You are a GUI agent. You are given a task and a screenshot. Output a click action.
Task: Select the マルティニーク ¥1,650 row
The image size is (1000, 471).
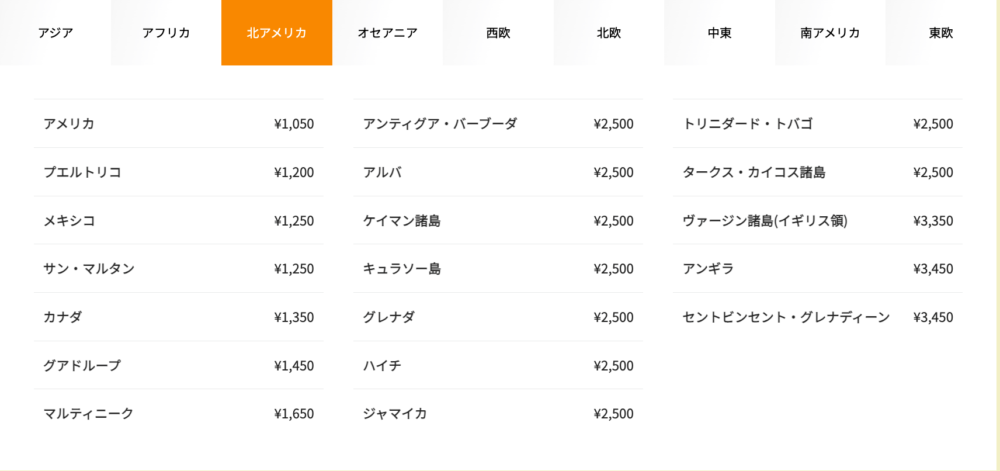pyautogui.click(x=179, y=414)
